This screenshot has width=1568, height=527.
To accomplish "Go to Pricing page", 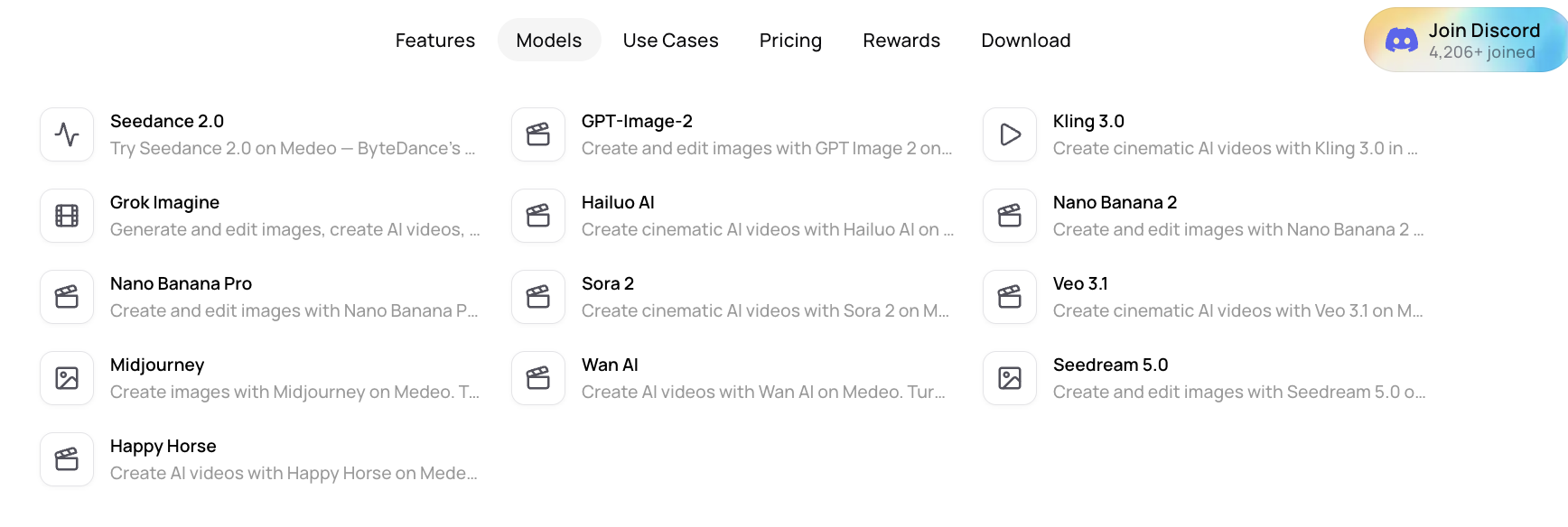I will tap(790, 41).
